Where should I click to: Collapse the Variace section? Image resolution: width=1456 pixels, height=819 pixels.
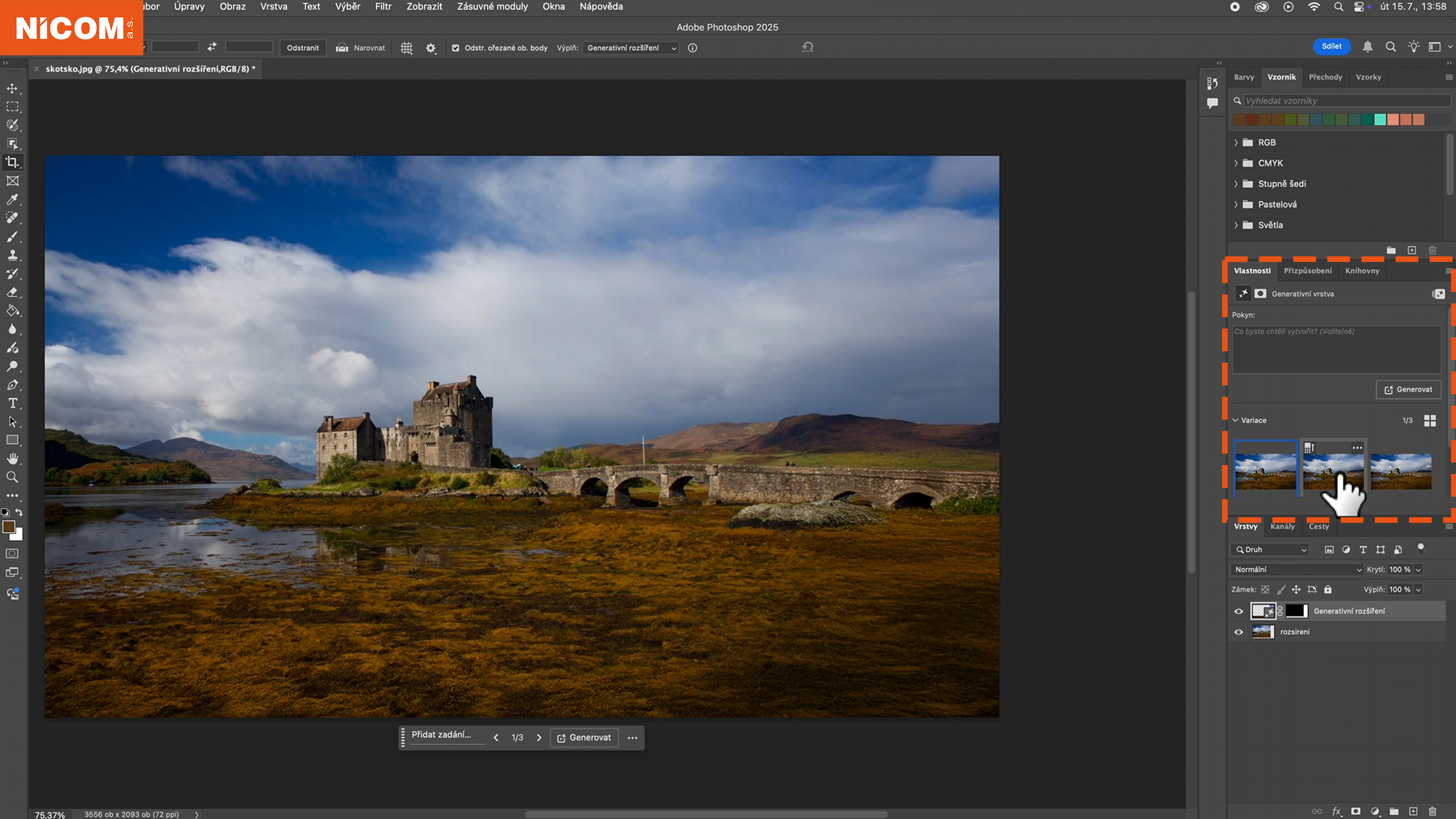tap(1236, 420)
